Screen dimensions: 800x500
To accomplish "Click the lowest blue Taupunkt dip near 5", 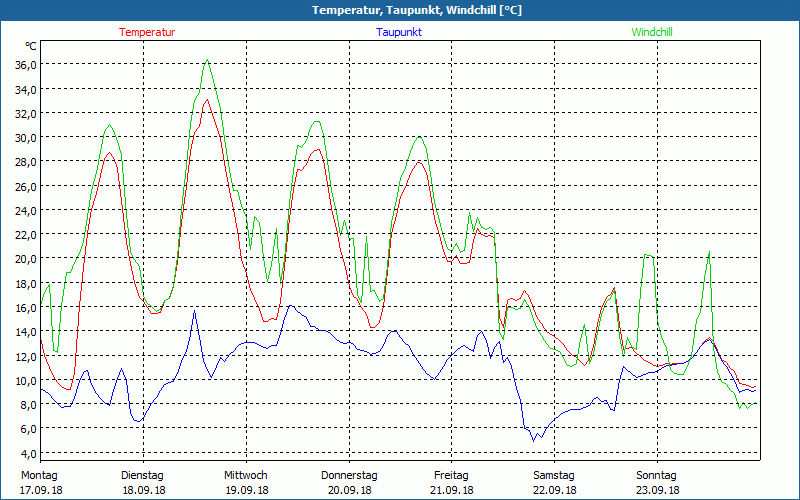I will 534,441.
